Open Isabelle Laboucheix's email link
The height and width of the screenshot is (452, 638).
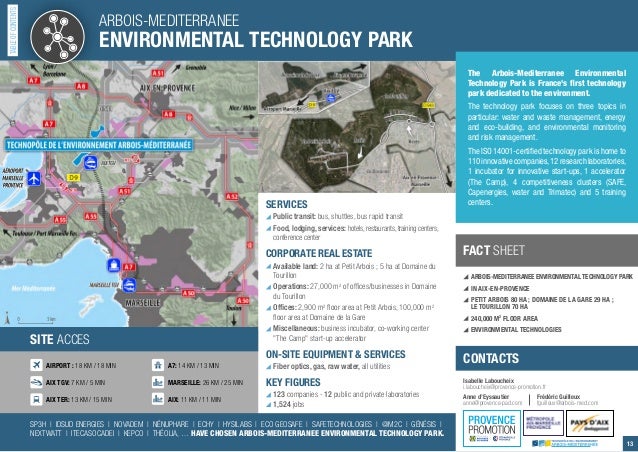504,387
